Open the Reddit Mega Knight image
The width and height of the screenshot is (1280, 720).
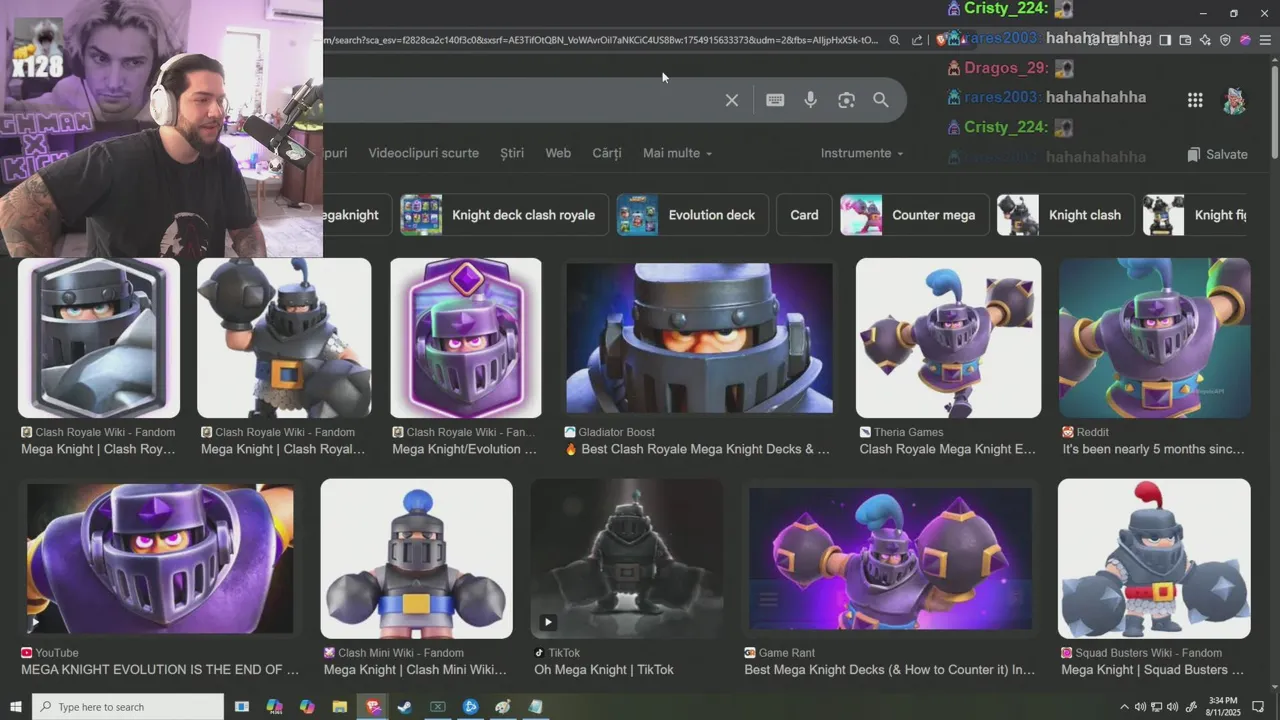point(1155,338)
